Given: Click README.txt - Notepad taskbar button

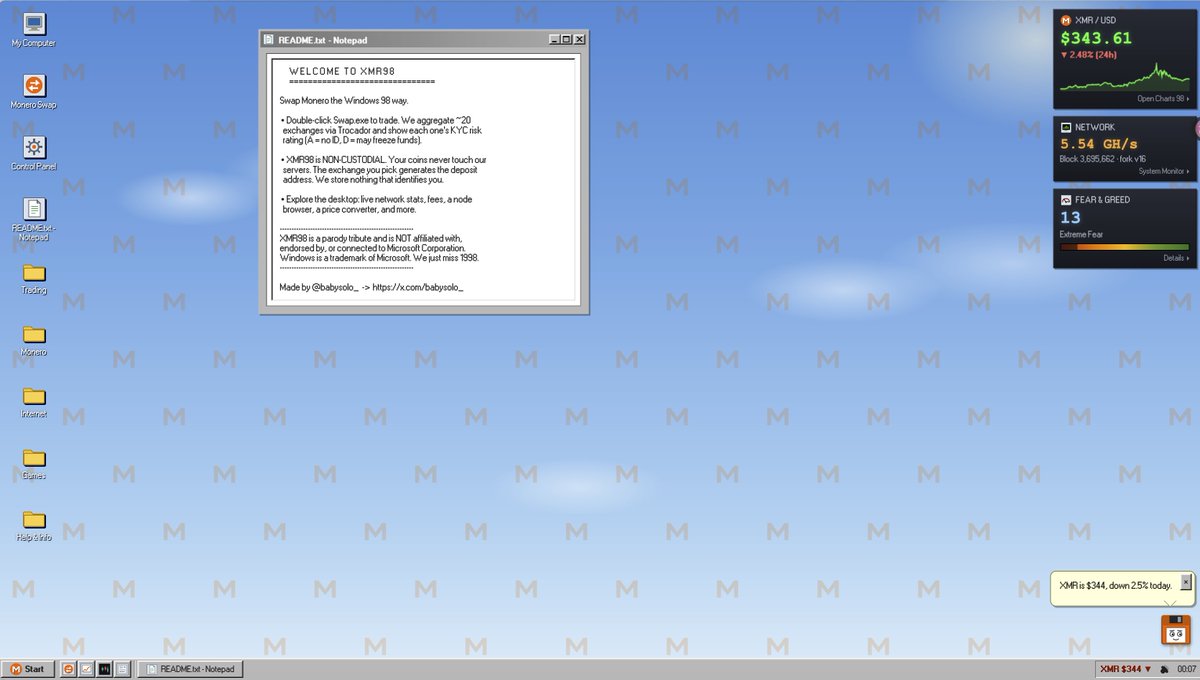Looking at the screenshot, I should [x=190, y=669].
